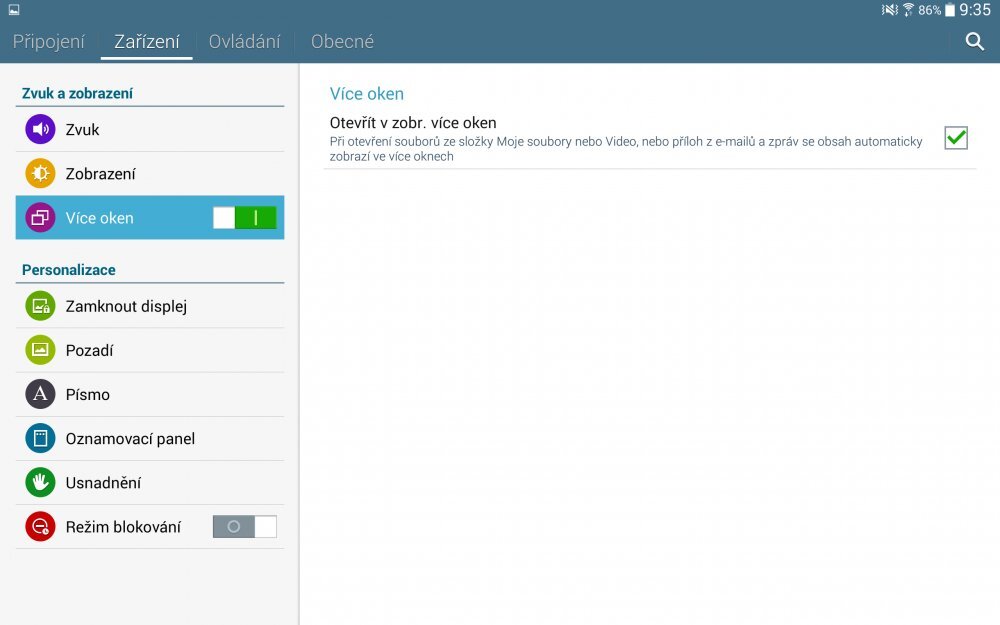Tap the purple Zvuk speaker icon
This screenshot has height=625, width=1000.
point(40,130)
